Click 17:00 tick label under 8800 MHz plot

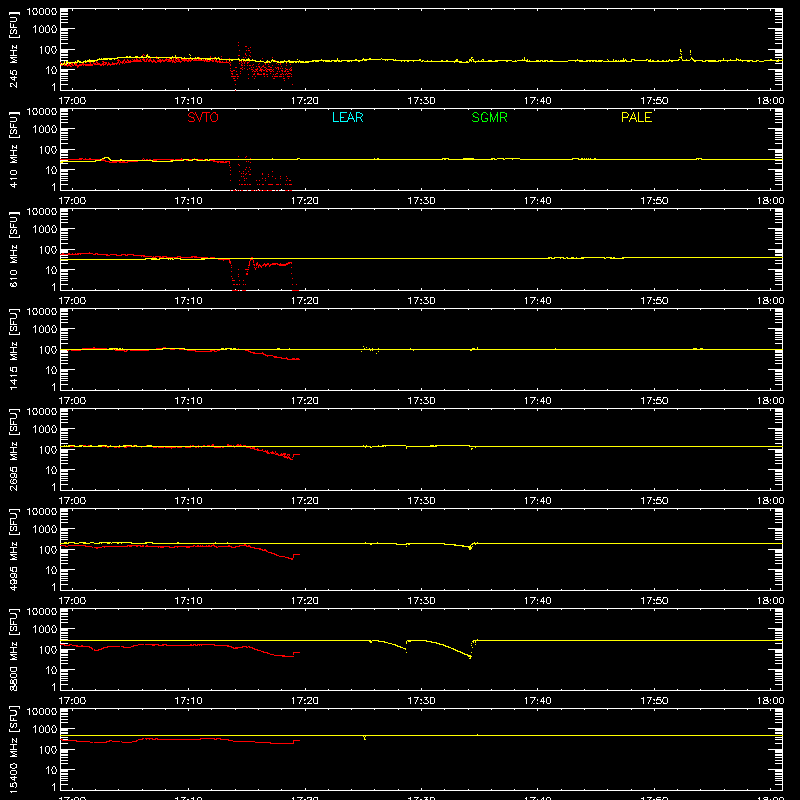click(x=72, y=701)
